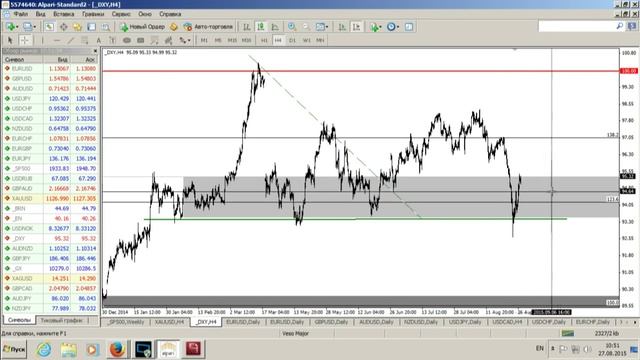
Task: Switch timeframe to M15
Action: [x=232, y=40]
